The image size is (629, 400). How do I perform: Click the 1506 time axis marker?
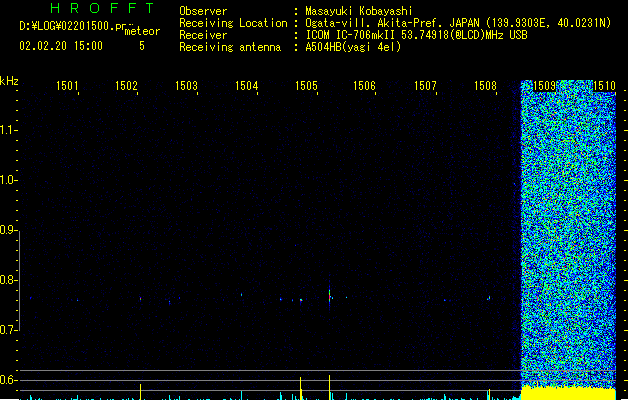coord(364,86)
